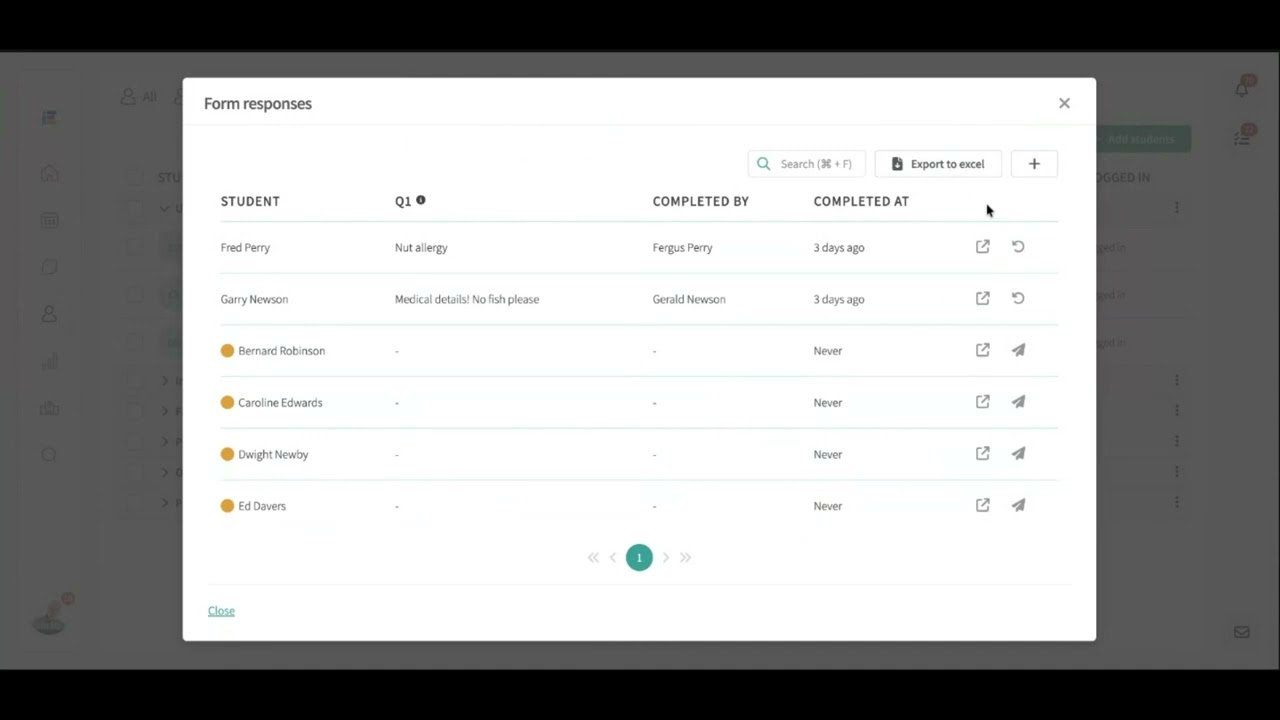Click '3 days ago' in Fred Perry's row
The height and width of the screenshot is (720, 1280).
[x=839, y=247]
